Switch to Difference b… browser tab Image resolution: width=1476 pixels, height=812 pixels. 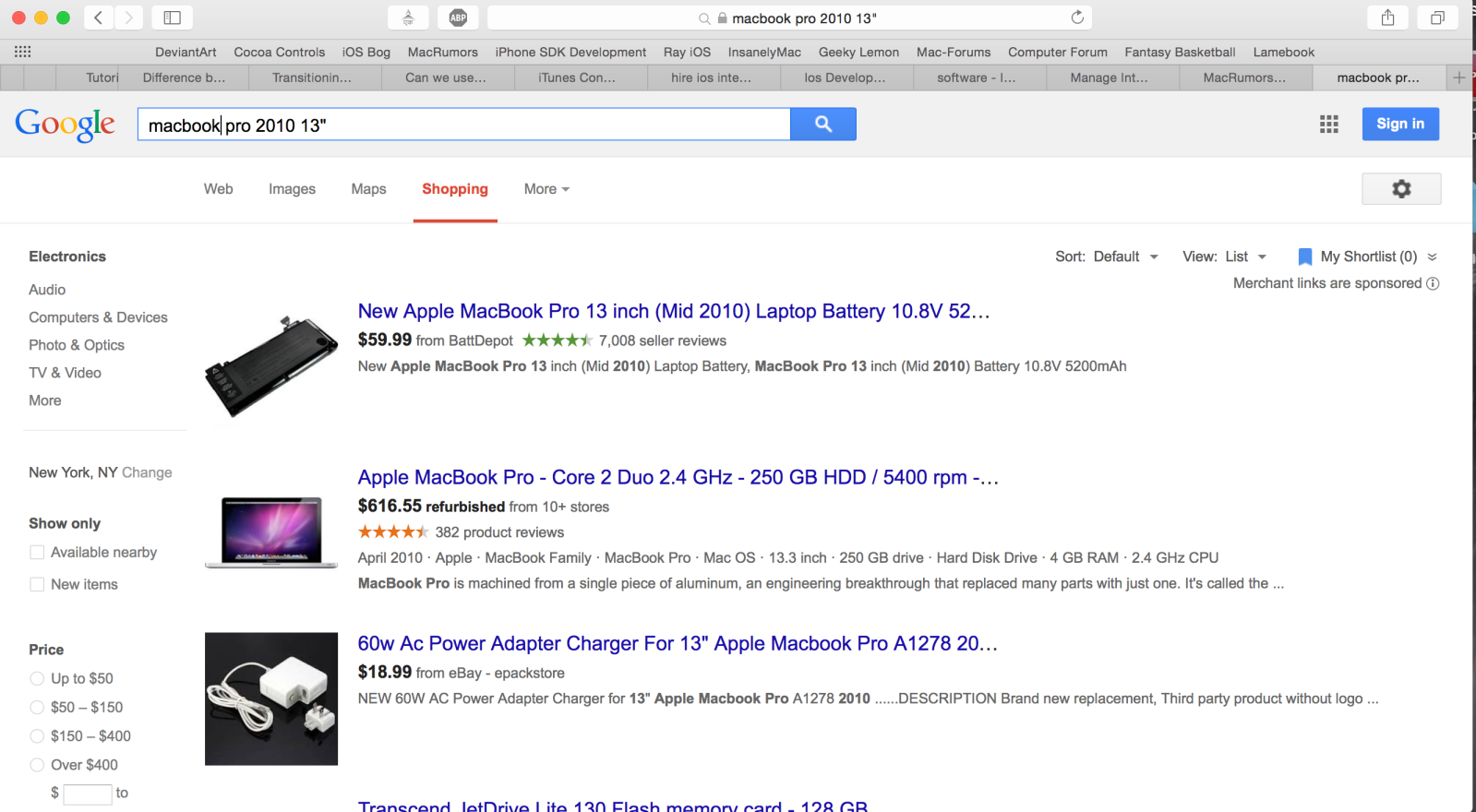[x=184, y=78]
